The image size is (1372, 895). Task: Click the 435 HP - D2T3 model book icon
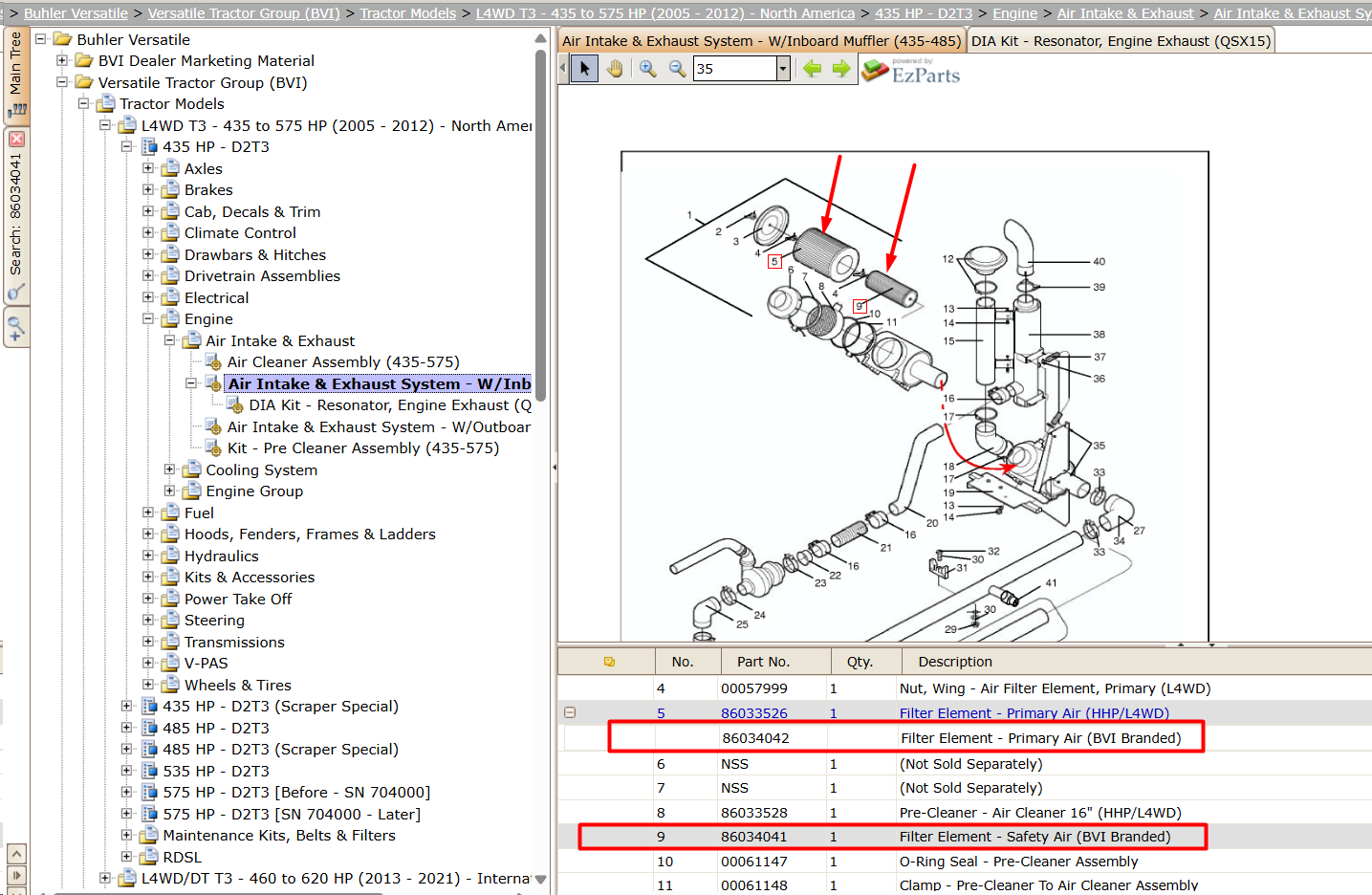point(149,146)
